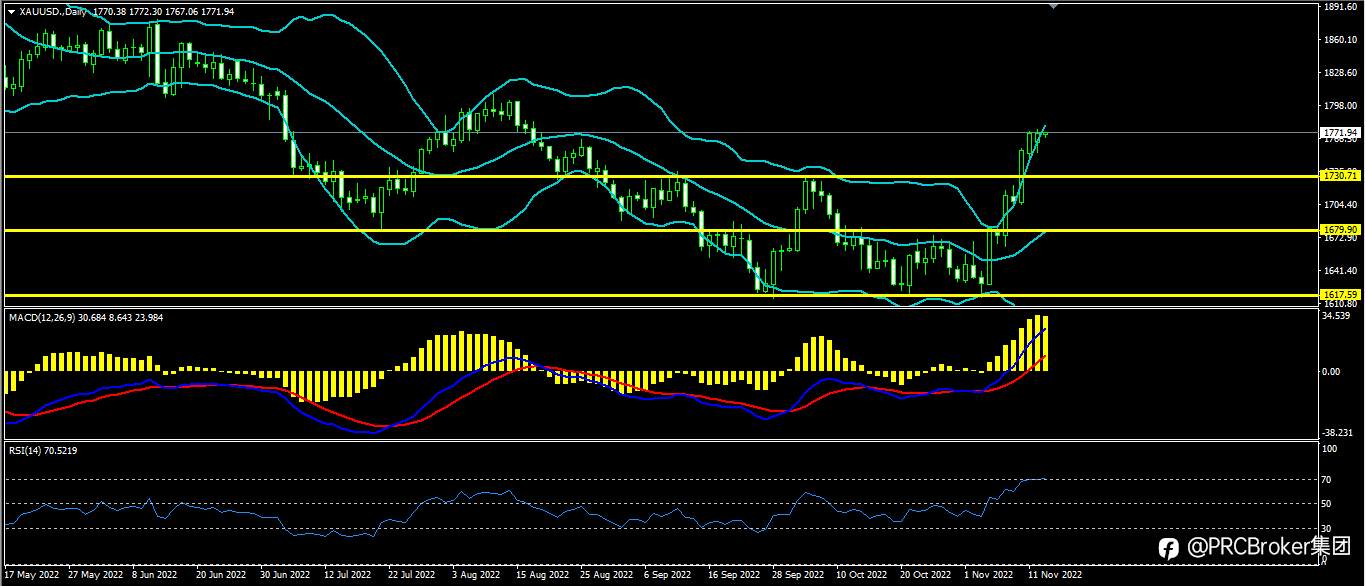This screenshot has height=586, width=1366.
Task: Click the 1679.90 price tag
Action: [x=1339, y=230]
